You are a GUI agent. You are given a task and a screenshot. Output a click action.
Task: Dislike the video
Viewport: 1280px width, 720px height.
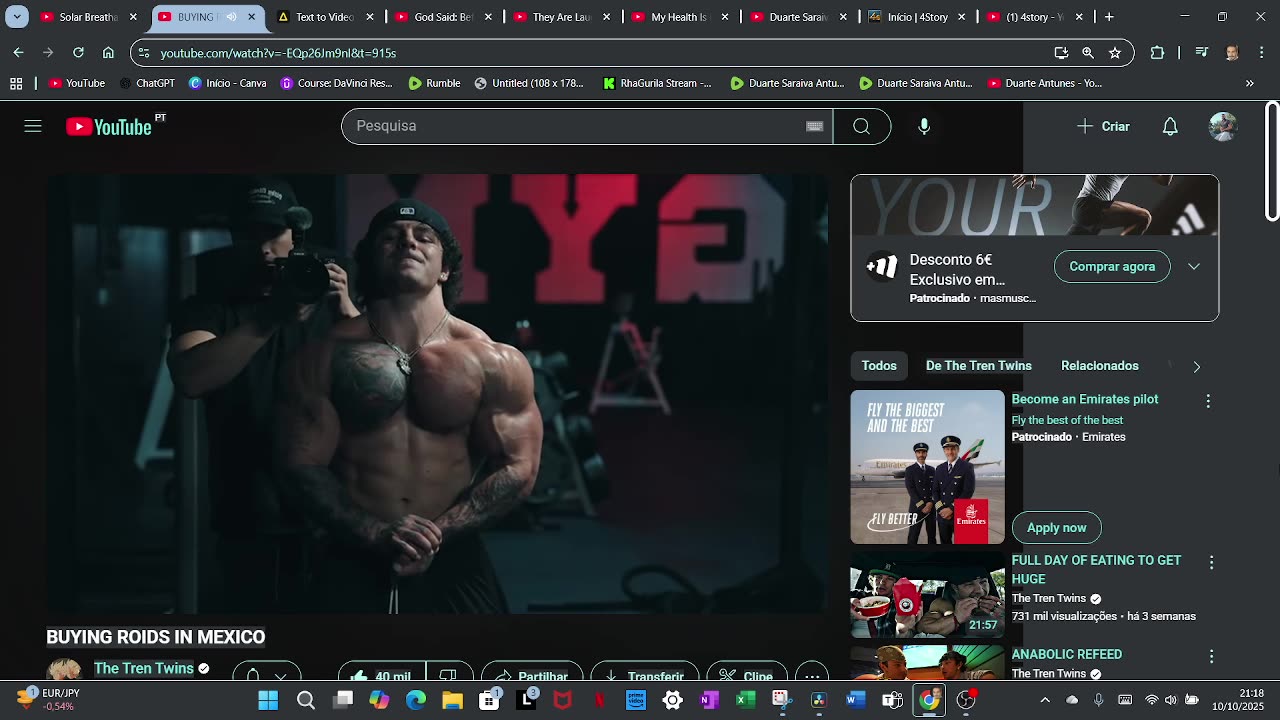click(448, 676)
